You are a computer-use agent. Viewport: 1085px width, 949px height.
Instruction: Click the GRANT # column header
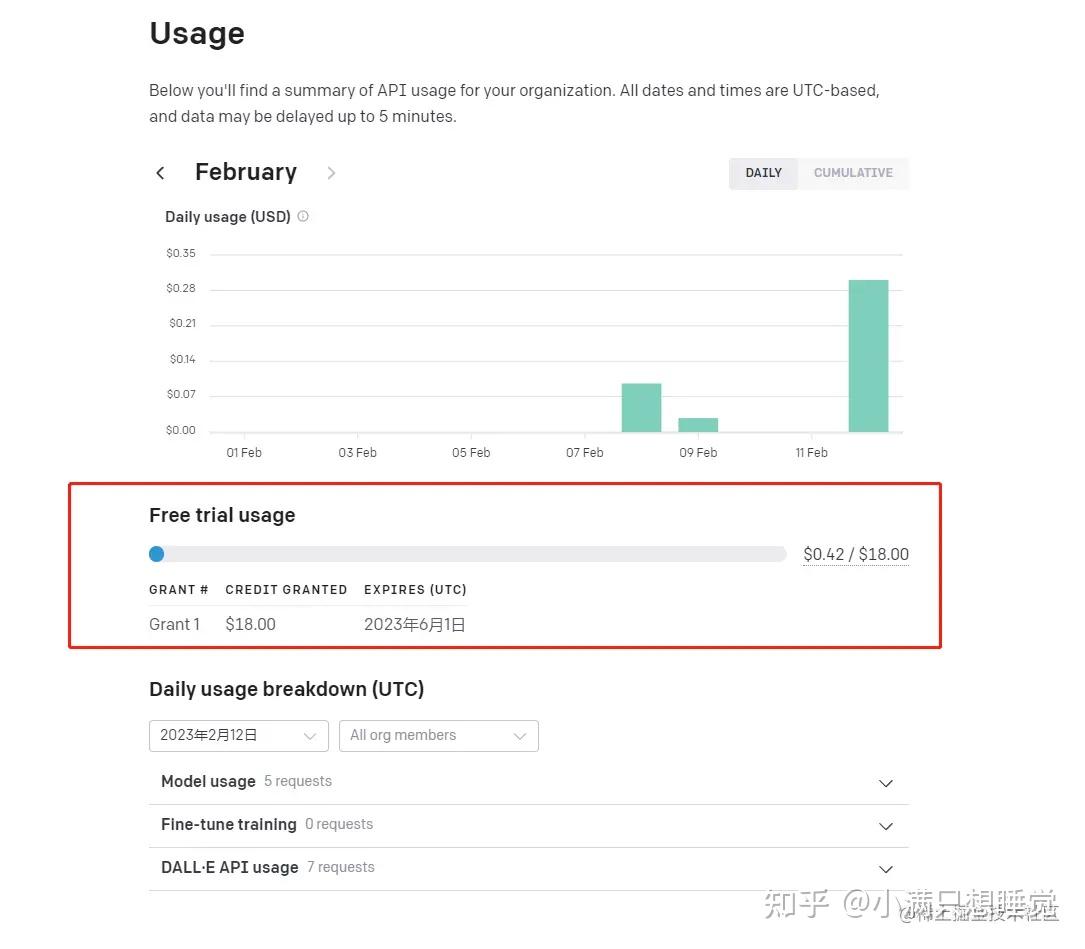click(x=179, y=590)
